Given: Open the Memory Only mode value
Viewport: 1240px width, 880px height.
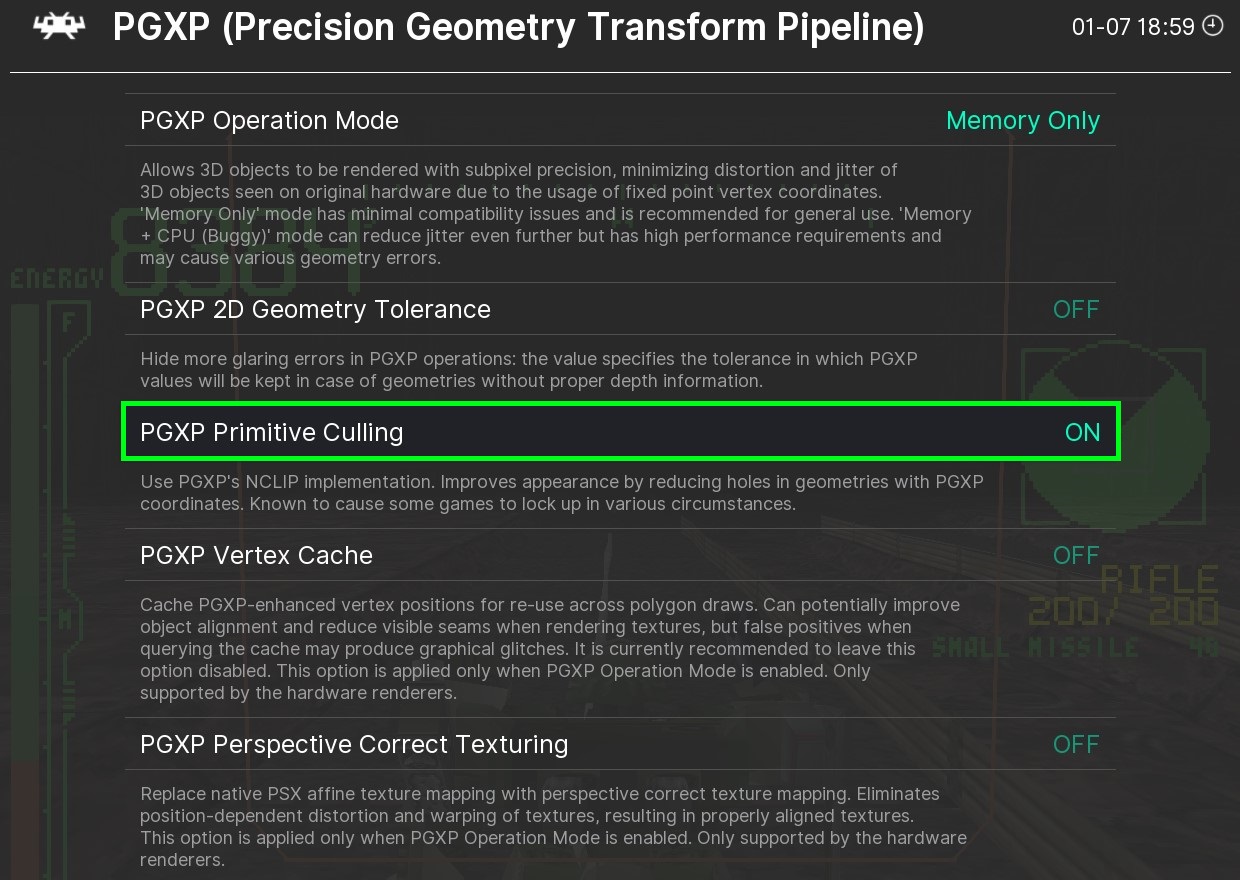Looking at the screenshot, I should point(1022,121).
